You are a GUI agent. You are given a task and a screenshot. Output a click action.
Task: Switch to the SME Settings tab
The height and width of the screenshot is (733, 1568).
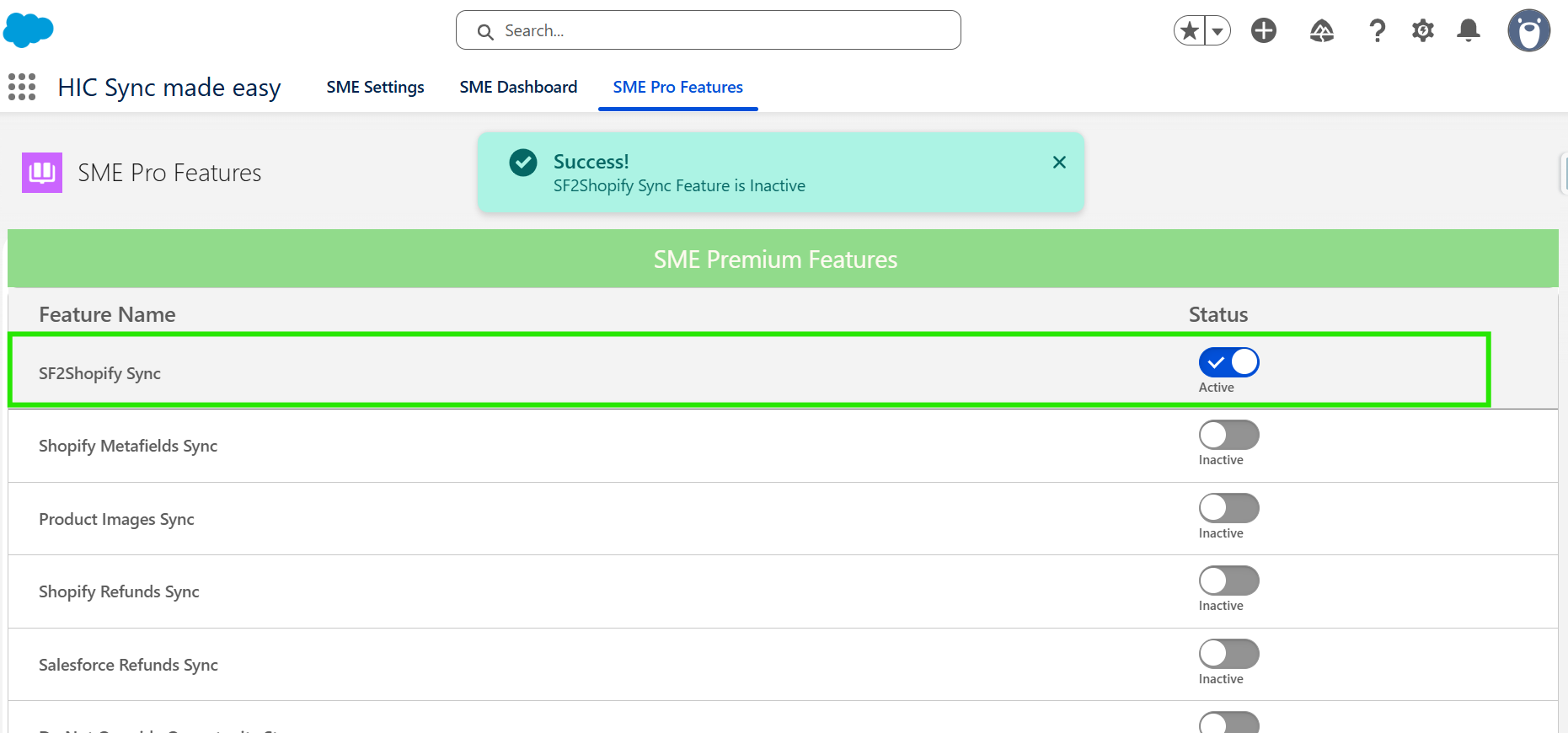375,87
